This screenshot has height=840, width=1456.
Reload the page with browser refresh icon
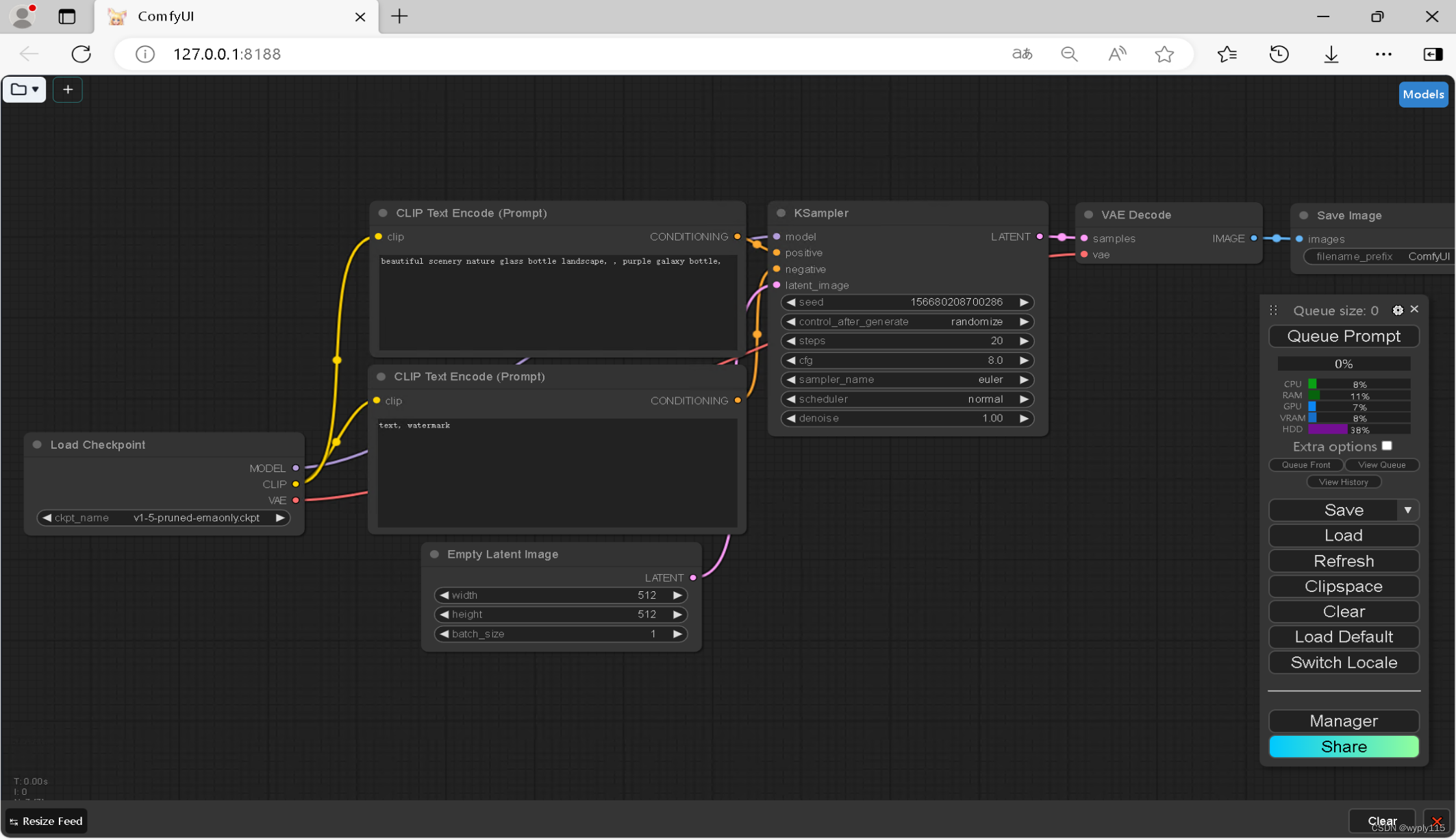coord(81,54)
